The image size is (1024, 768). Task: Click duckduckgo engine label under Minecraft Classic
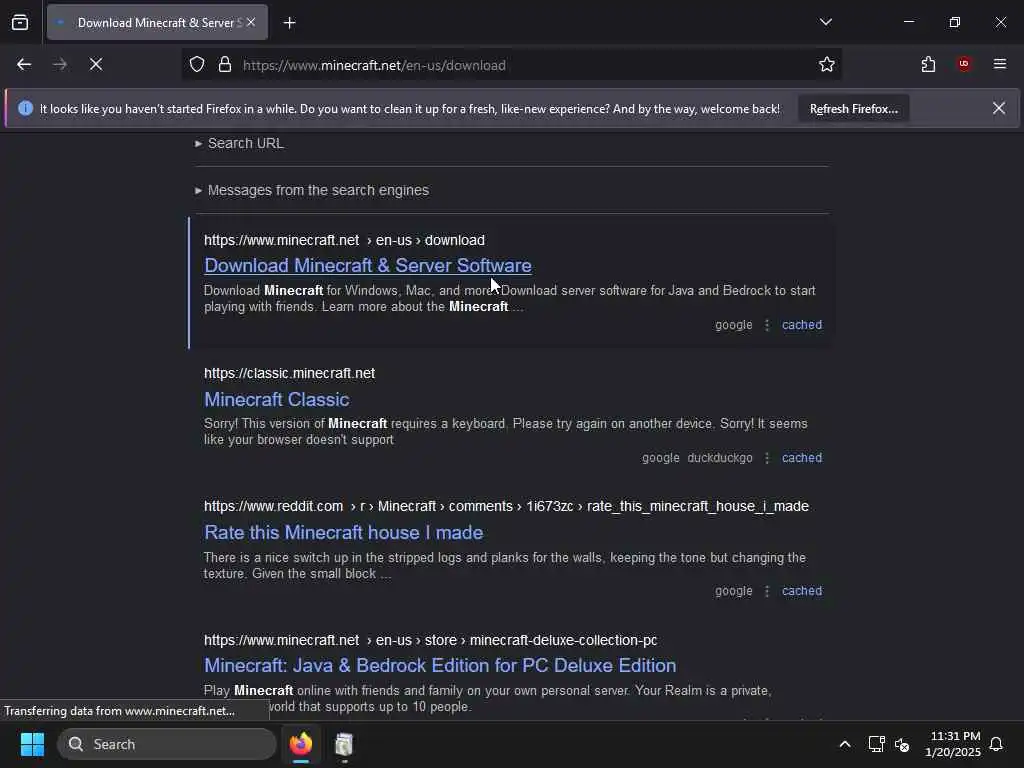(720, 458)
